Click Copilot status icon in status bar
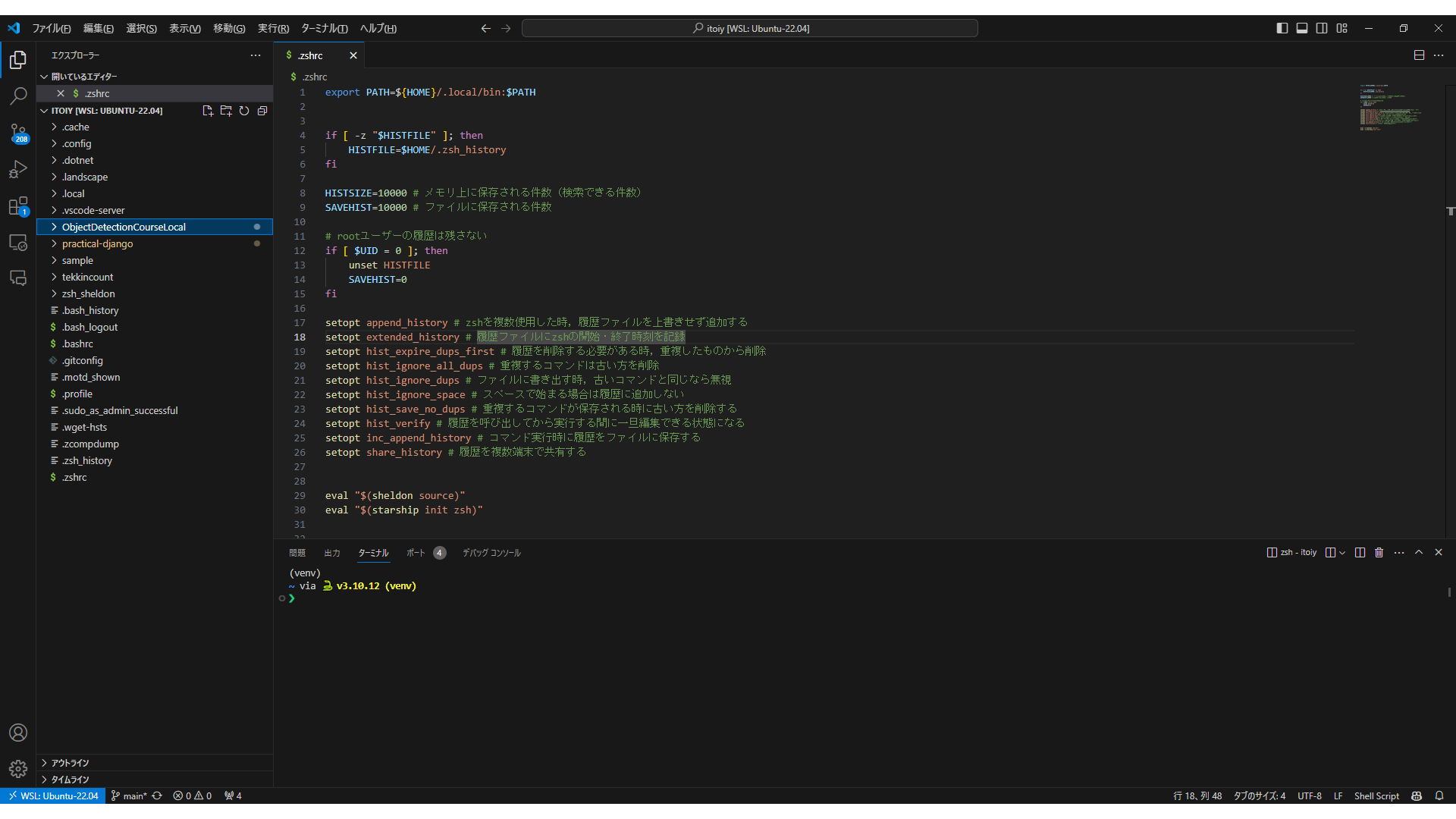1456x819 pixels. (1417, 796)
